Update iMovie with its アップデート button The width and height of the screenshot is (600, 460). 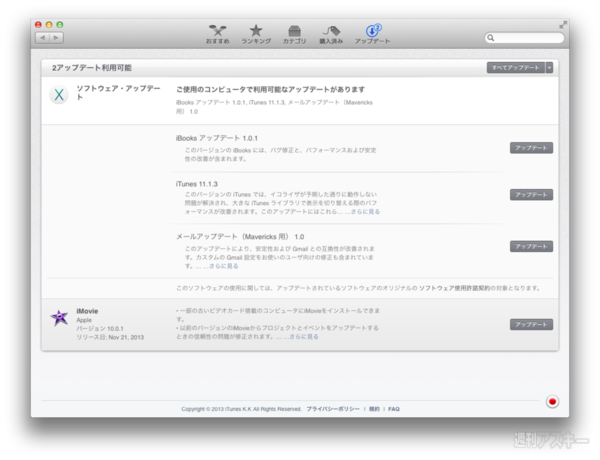click(531, 325)
